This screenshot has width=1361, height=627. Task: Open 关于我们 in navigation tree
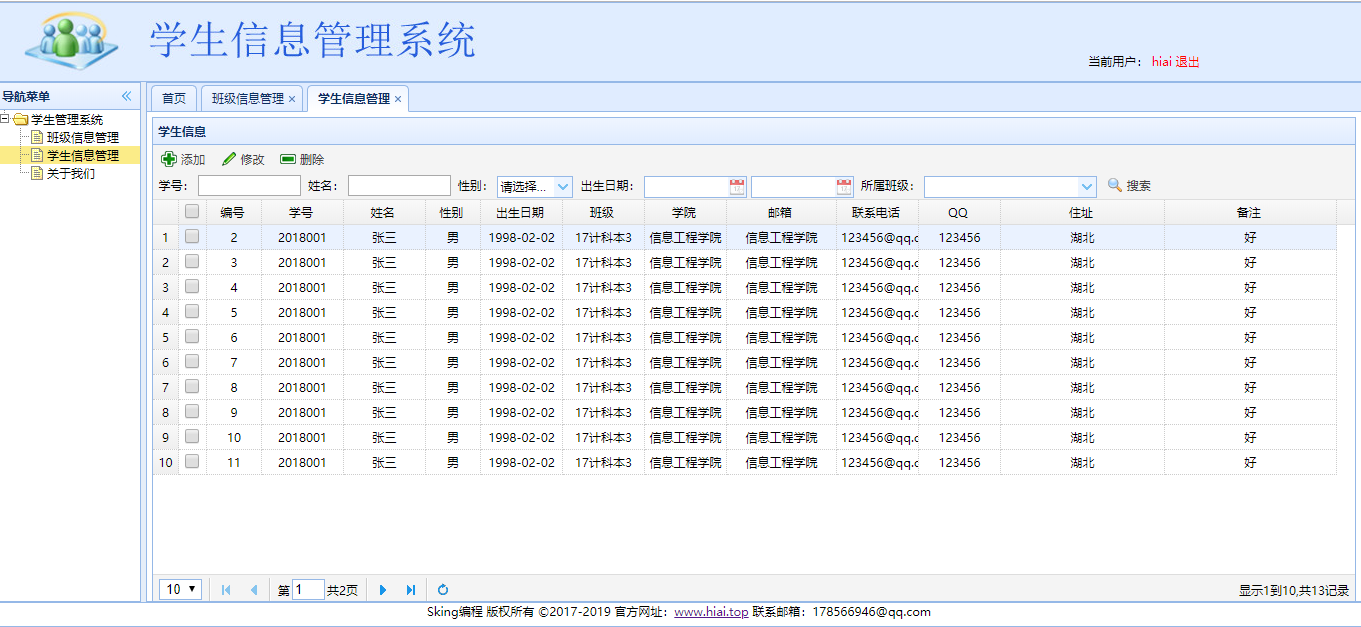(x=71, y=174)
